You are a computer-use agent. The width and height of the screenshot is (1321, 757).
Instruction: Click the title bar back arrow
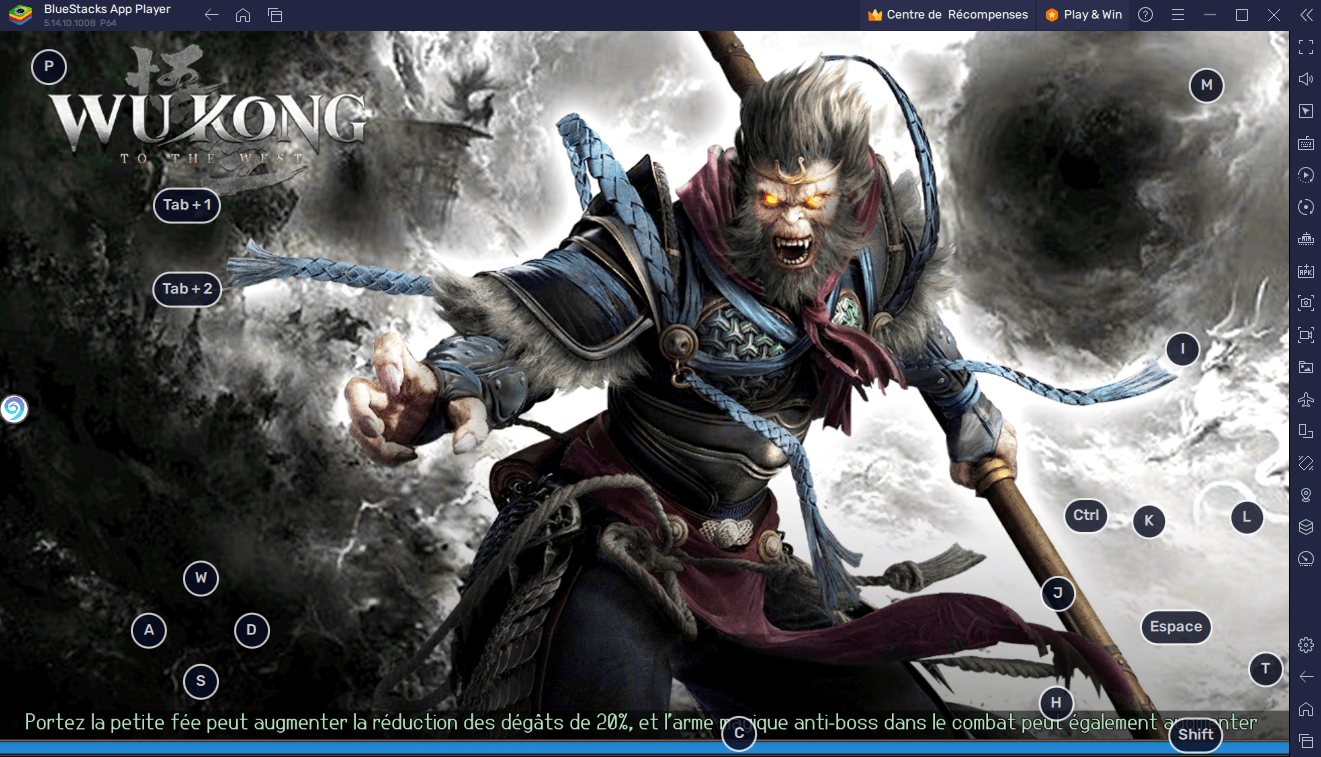tap(211, 15)
